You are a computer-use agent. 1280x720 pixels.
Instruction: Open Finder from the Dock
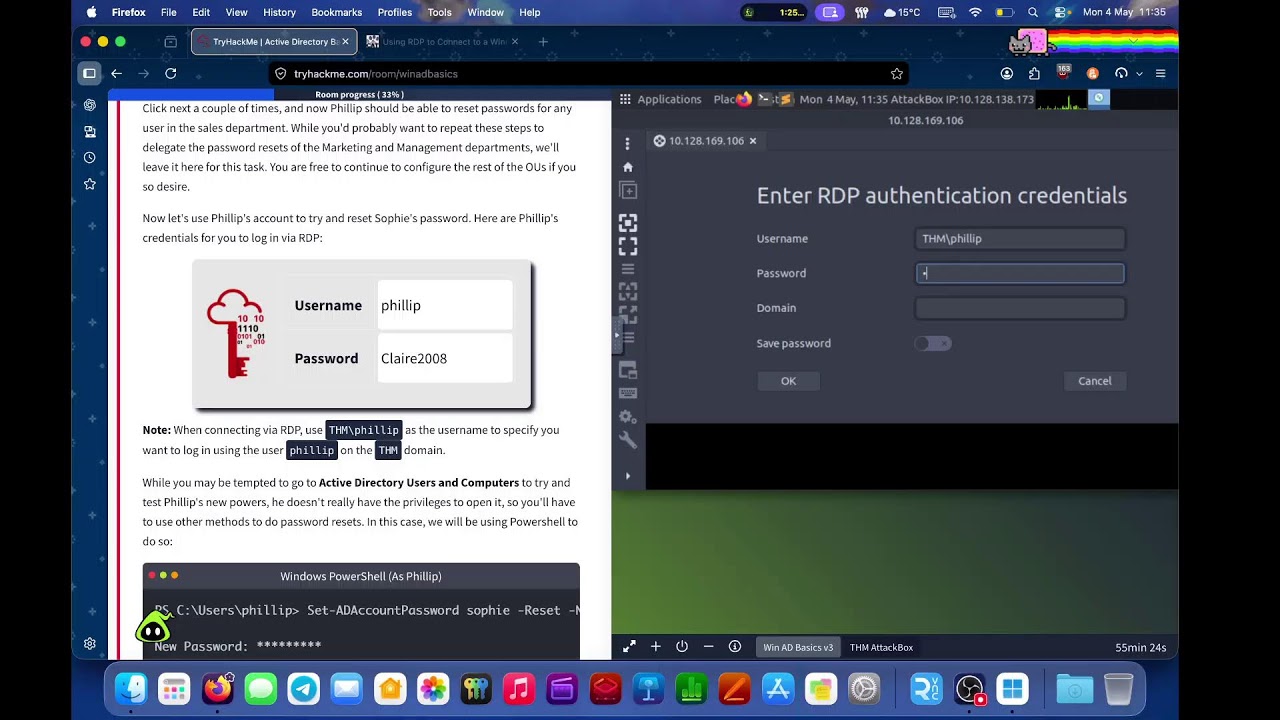coord(131,689)
